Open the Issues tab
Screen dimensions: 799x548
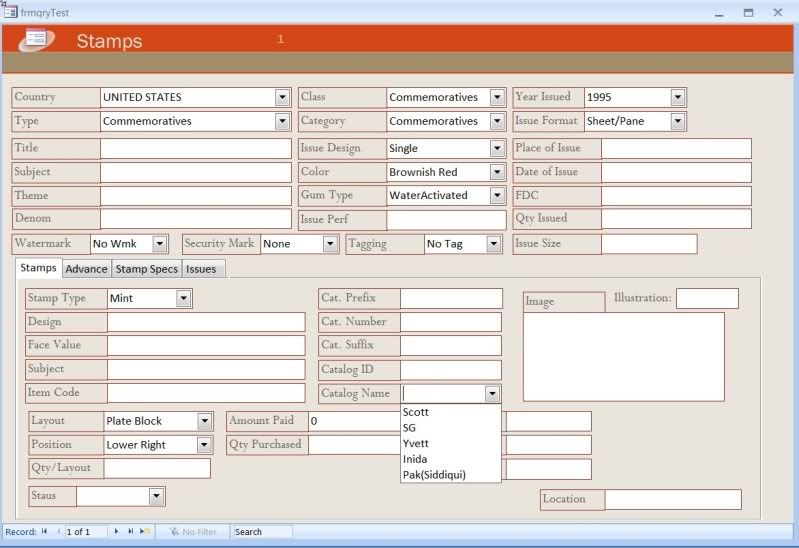pos(201,269)
